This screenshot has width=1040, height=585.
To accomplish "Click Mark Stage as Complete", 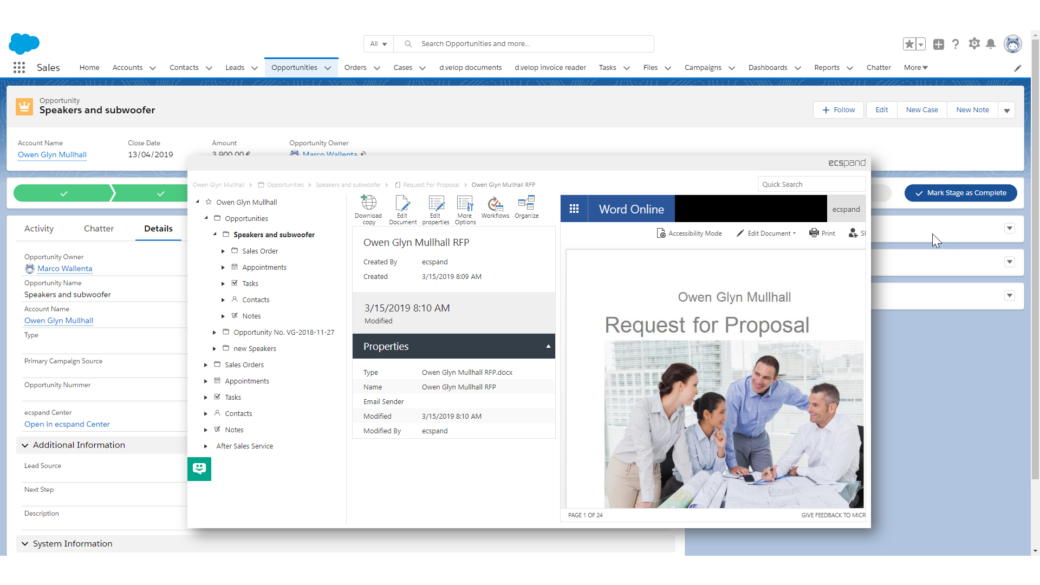I will coord(960,193).
